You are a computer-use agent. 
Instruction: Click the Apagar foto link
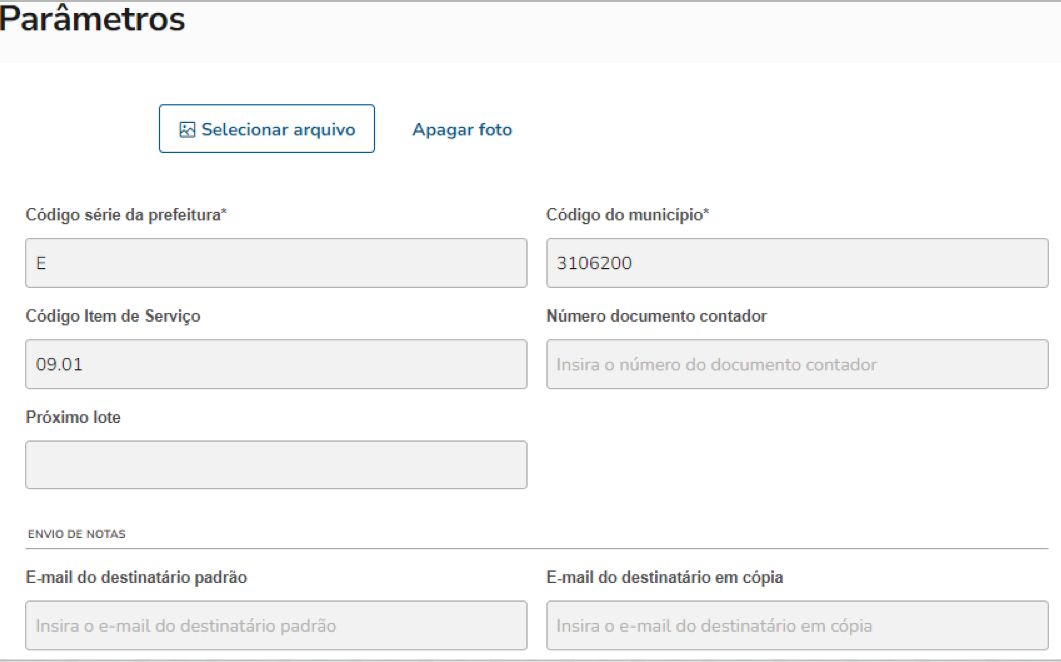[x=462, y=130]
